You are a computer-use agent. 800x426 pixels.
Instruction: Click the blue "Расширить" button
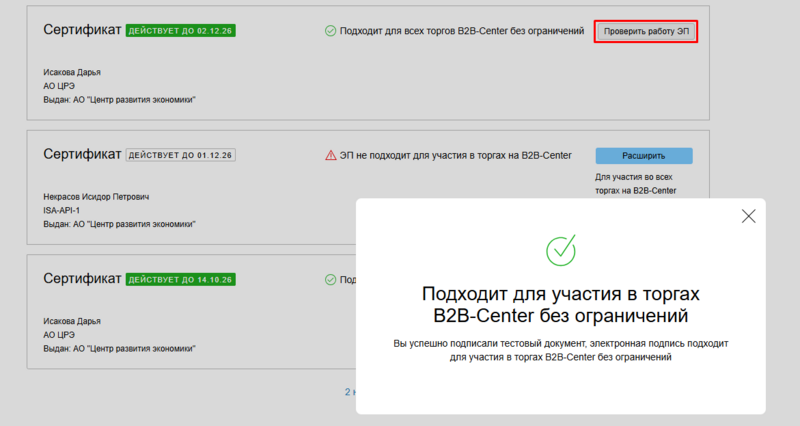click(x=644, y=156)
